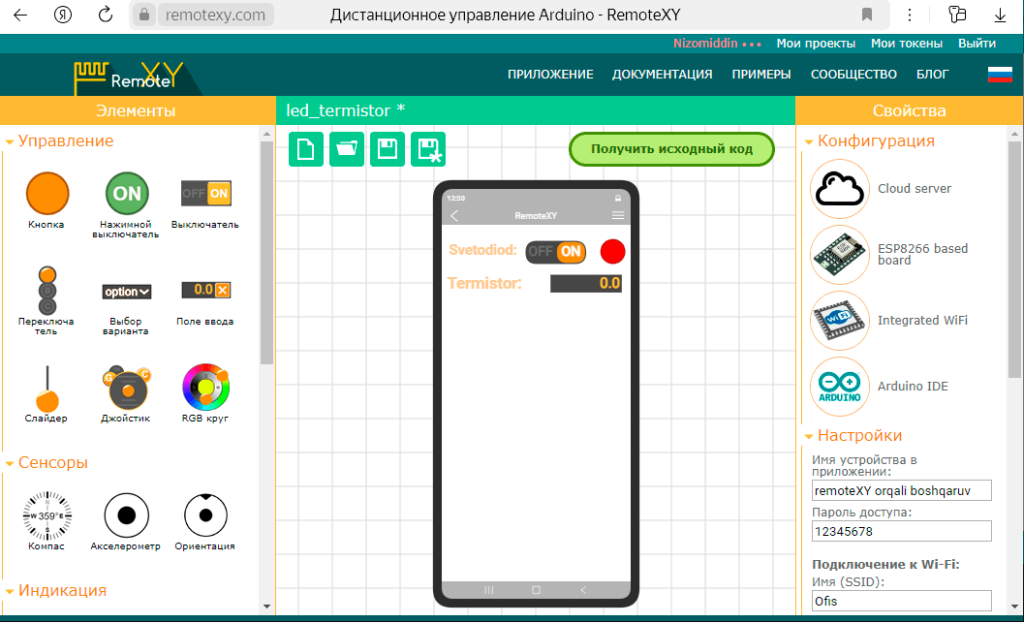Screen dimensions: 1024x623
Task: Go to the ПРИМЕРЫ menu item
Action: 761,74
